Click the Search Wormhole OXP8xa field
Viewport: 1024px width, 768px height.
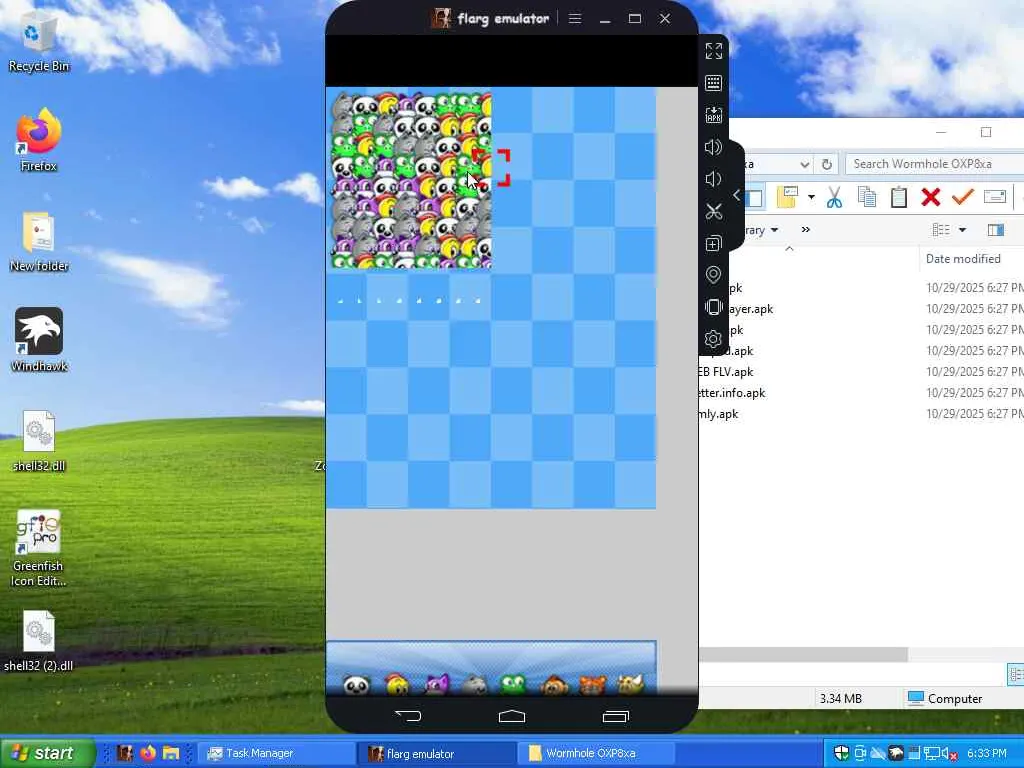click(x=935, y=164)
